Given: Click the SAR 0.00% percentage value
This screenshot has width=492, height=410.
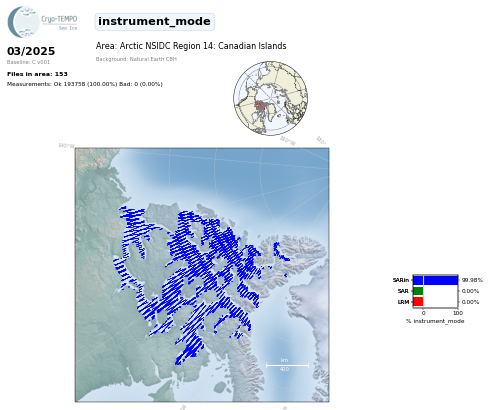Looking at the screenshot, I should (470, 291).
